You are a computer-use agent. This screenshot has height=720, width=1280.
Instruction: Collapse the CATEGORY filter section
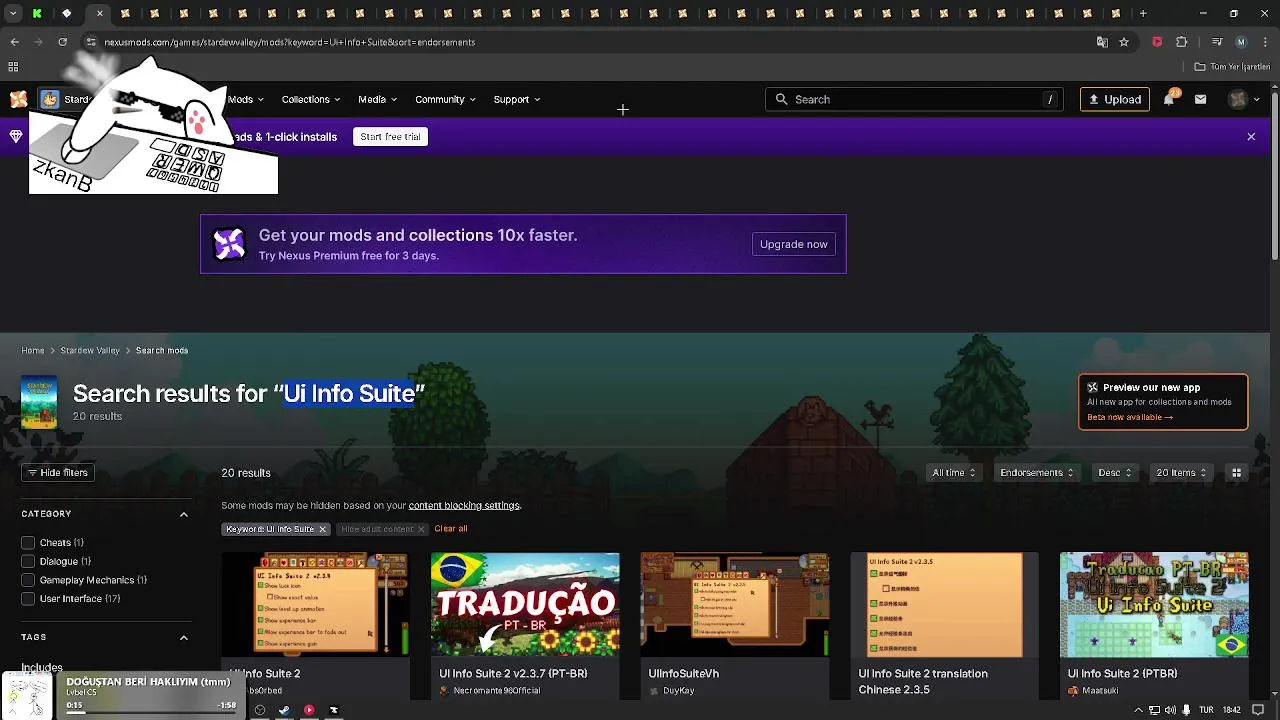[184, 514]
